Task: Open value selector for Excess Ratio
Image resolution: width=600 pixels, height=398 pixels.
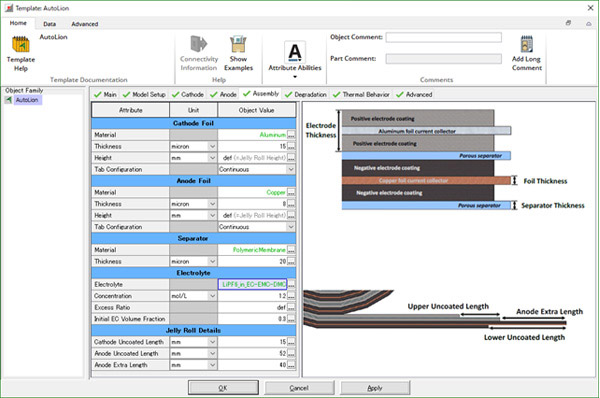Action: pos(291,307)
